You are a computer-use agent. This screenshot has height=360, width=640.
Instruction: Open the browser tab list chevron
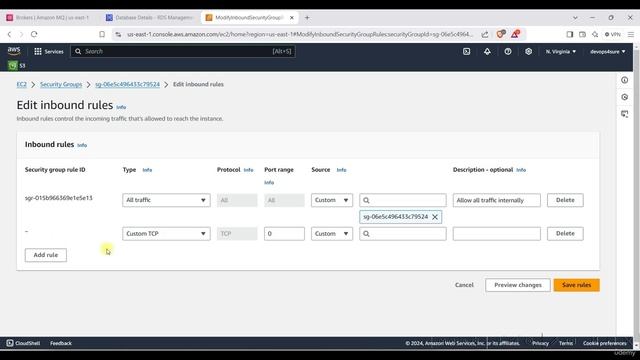[x=575, y=18]
